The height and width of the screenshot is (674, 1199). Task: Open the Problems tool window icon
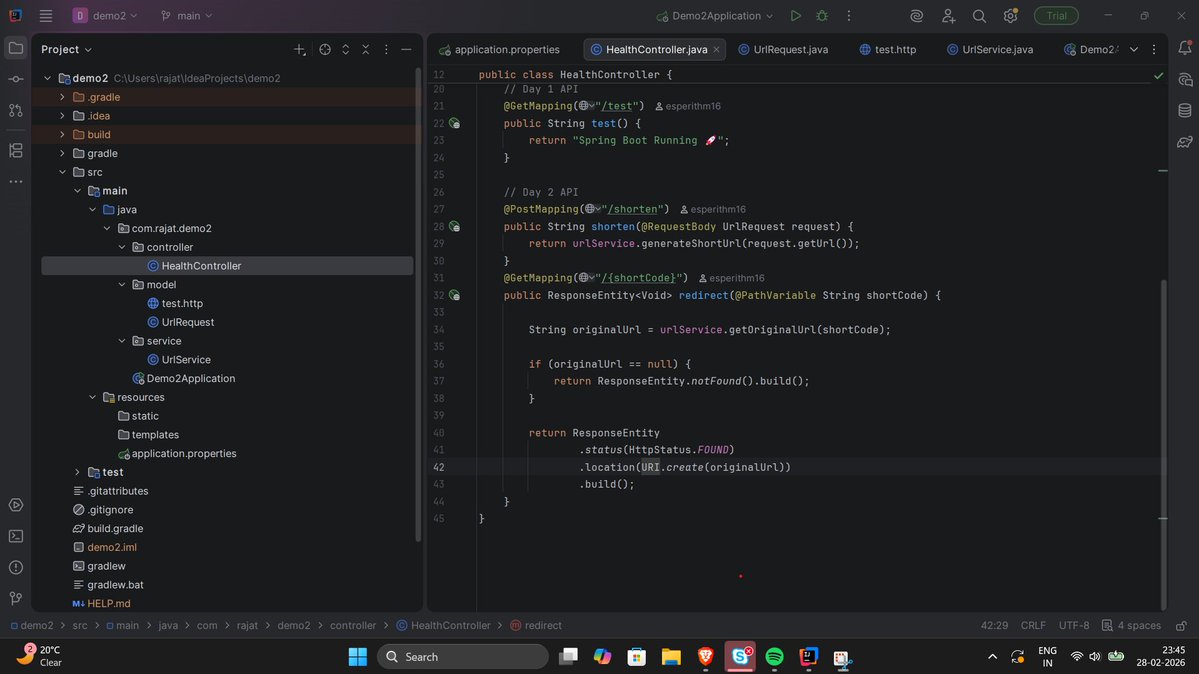click(15, 568)
